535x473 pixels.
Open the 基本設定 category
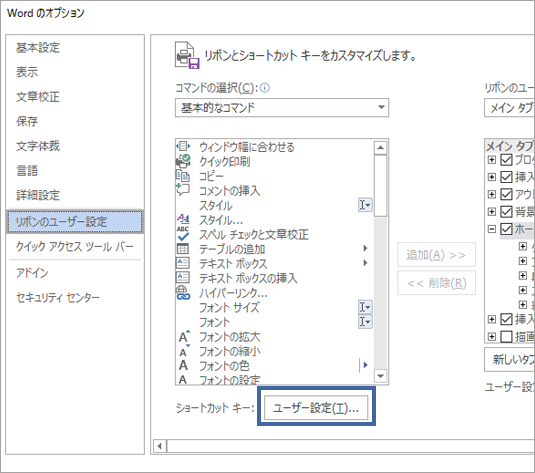[38, 48]
